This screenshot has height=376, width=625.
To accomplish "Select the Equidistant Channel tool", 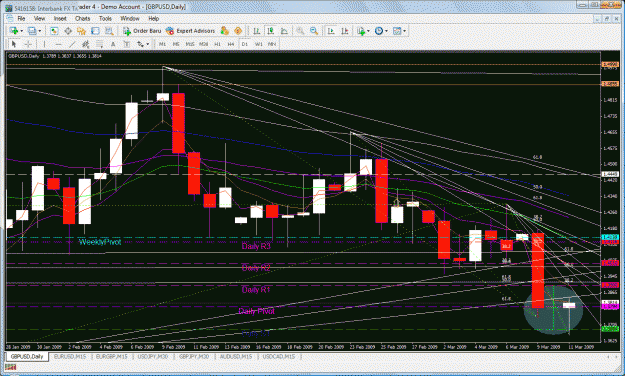I will click(85, 44).
